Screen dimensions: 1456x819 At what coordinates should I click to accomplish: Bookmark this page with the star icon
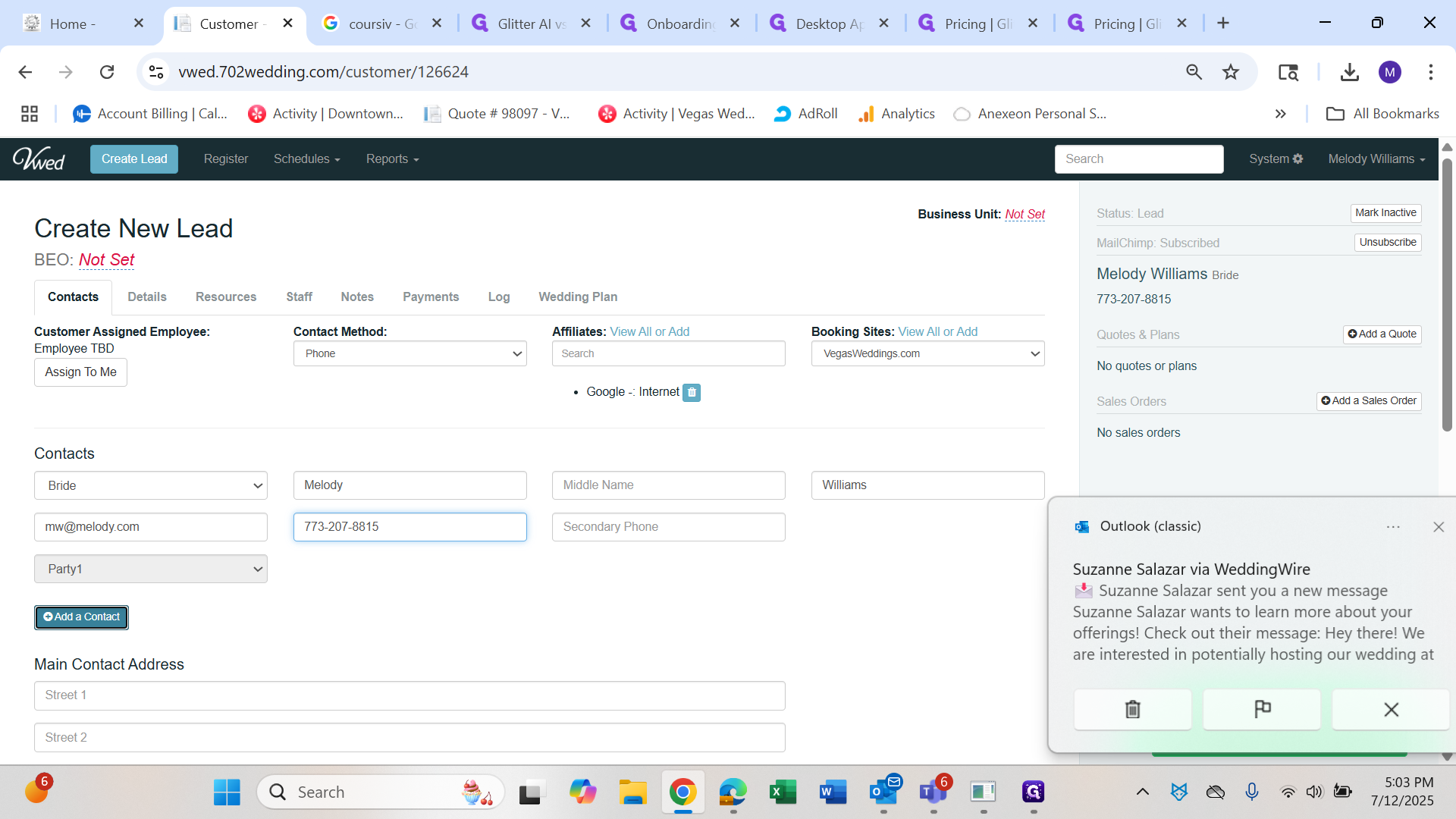[x=1230, y=72]
